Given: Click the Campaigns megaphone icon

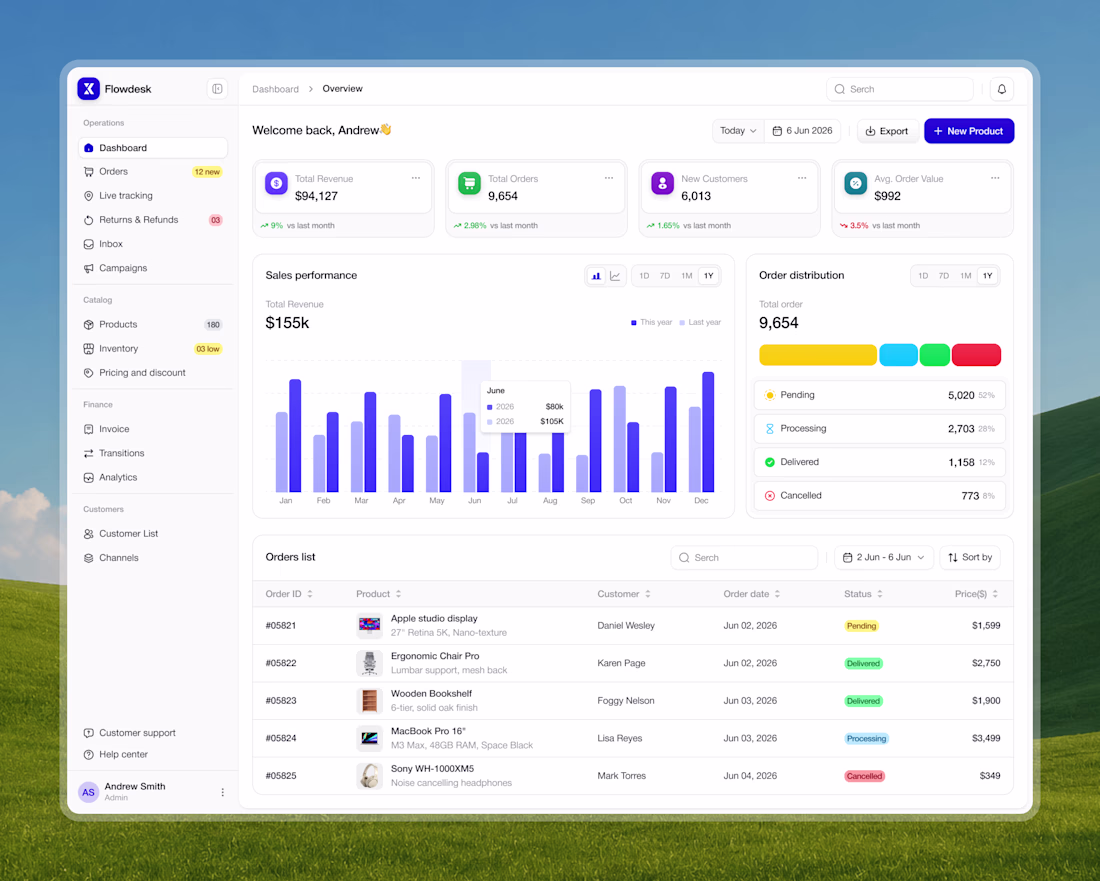Looking at the screenshot, I should click(x=88, y=269).
